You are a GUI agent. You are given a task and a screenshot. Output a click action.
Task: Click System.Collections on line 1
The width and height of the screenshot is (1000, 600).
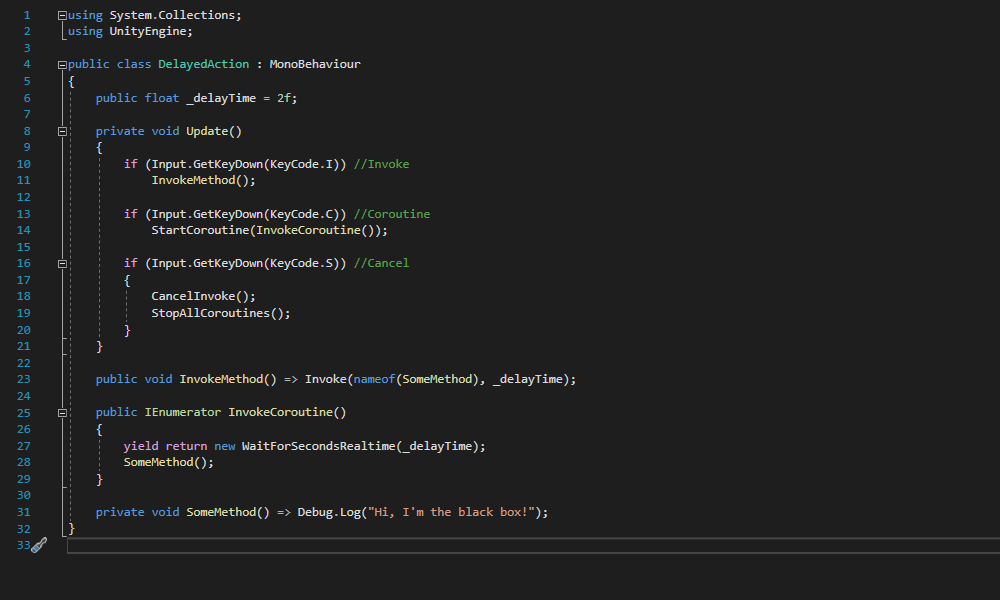click(x=172, y=15)
